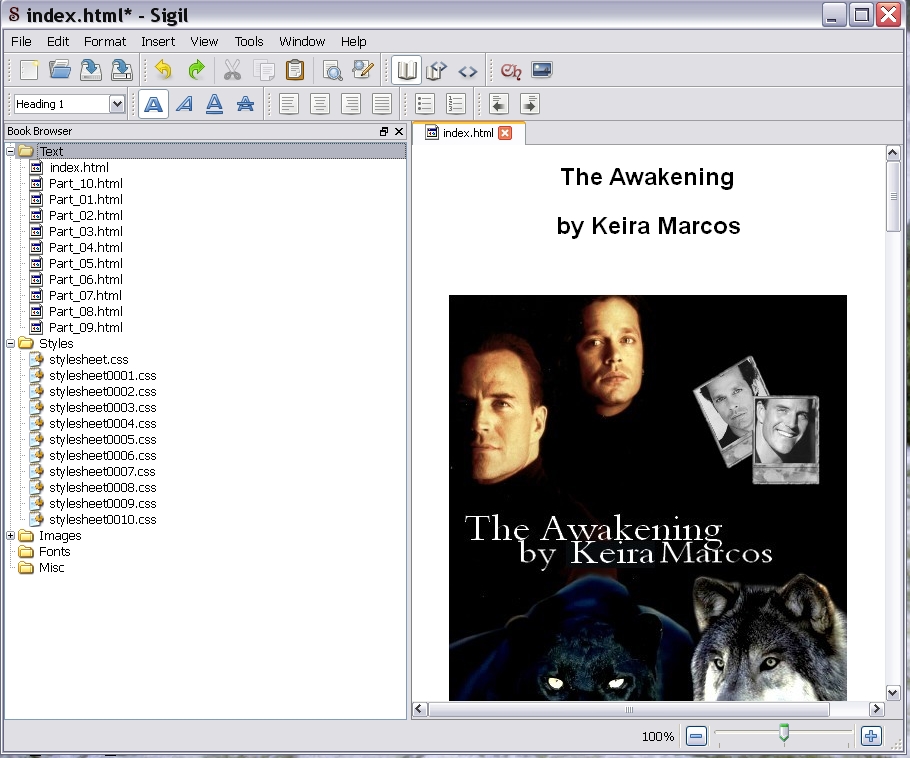Float the Book Browser panel
The image size is (910, 758).
coord(384,132)
